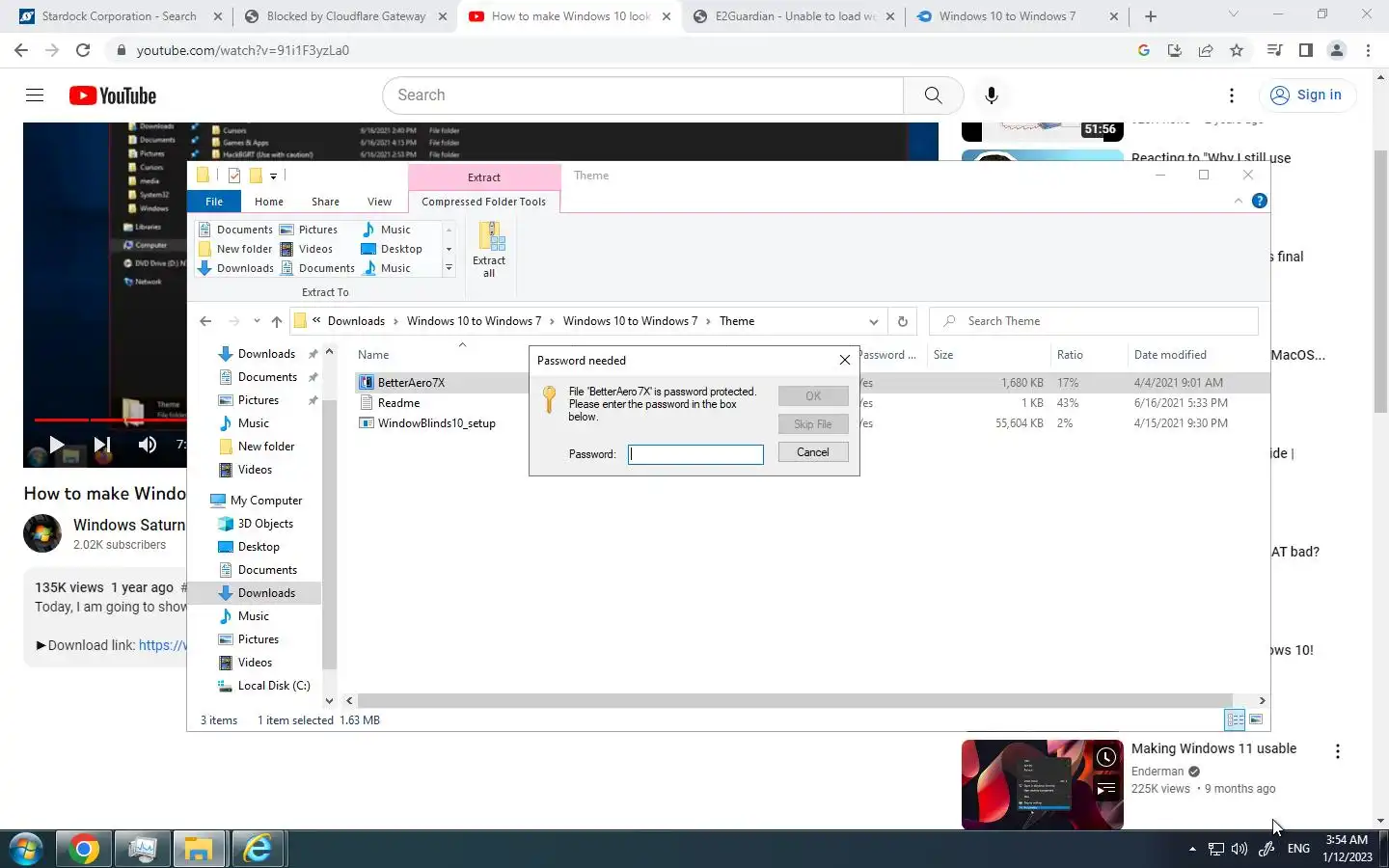
Task: Open Quick Access Toolbar customize dropdown
Action: click(x=273, y=176)
